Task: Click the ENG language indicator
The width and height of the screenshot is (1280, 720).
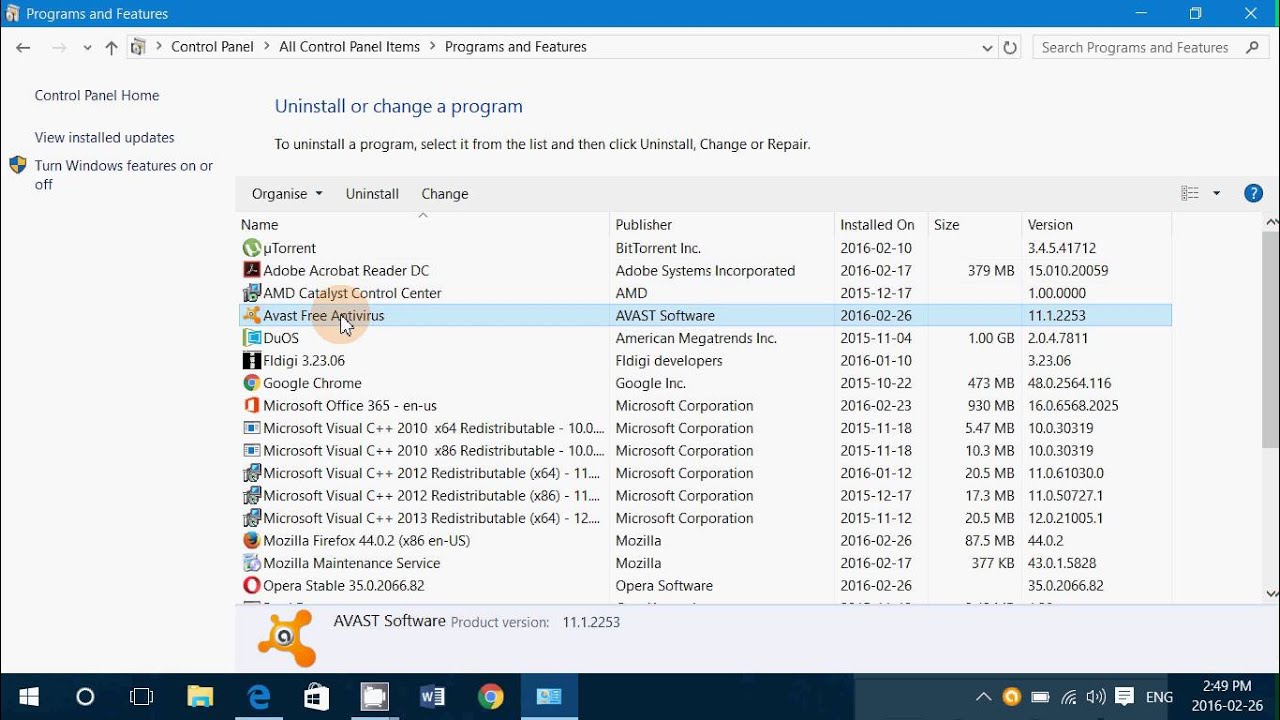Action: point(1160,697)
